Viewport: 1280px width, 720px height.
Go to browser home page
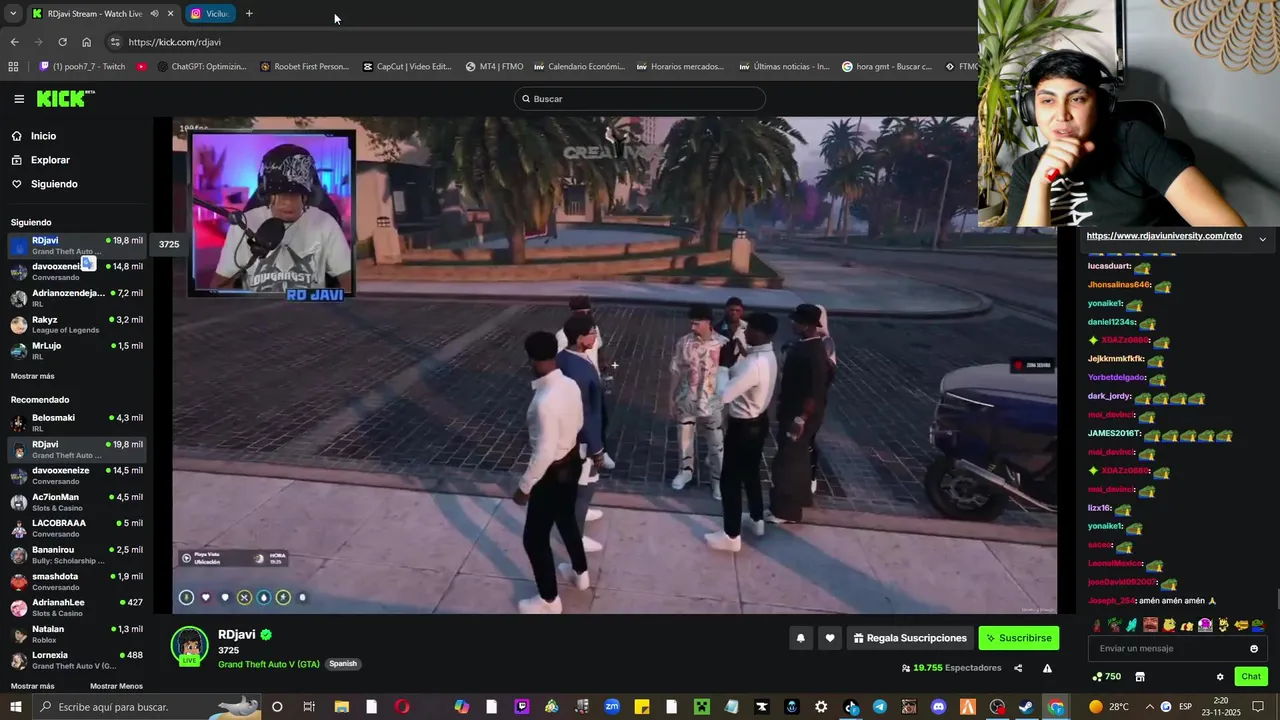(86, 42)
